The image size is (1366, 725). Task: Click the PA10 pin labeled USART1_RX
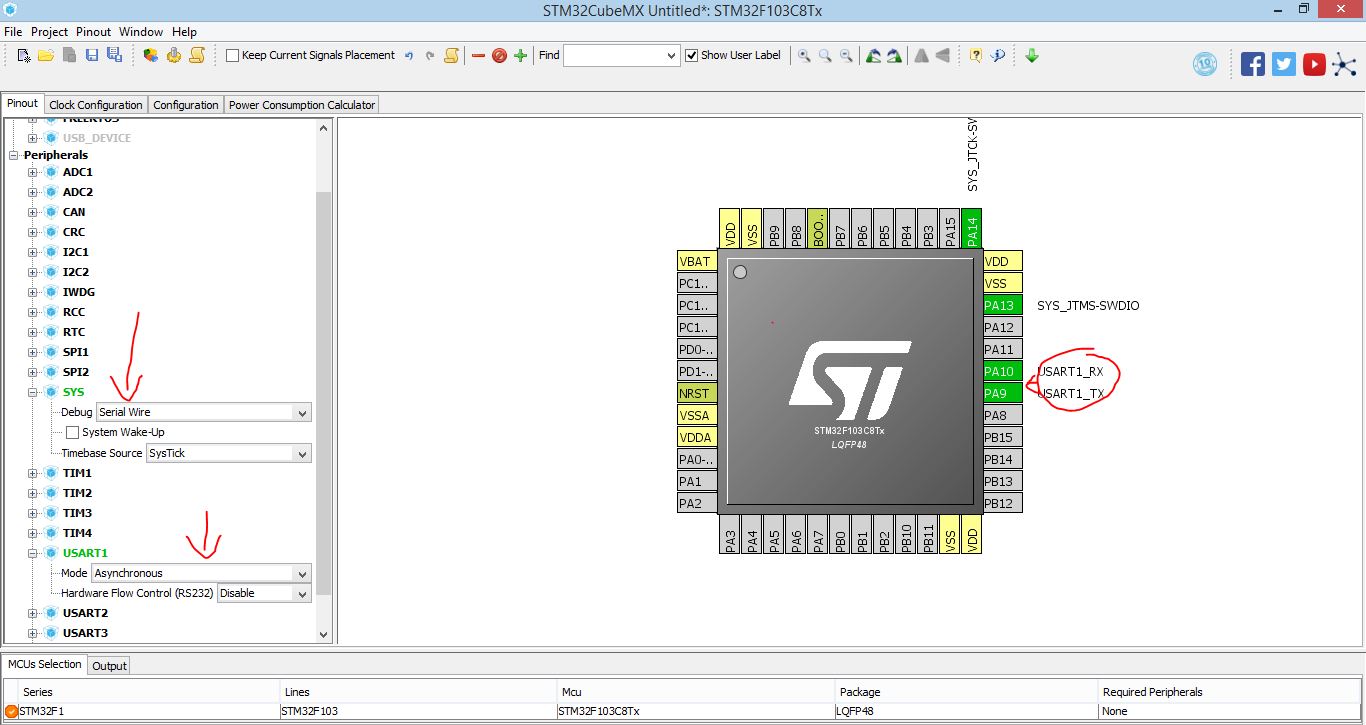1001,371
